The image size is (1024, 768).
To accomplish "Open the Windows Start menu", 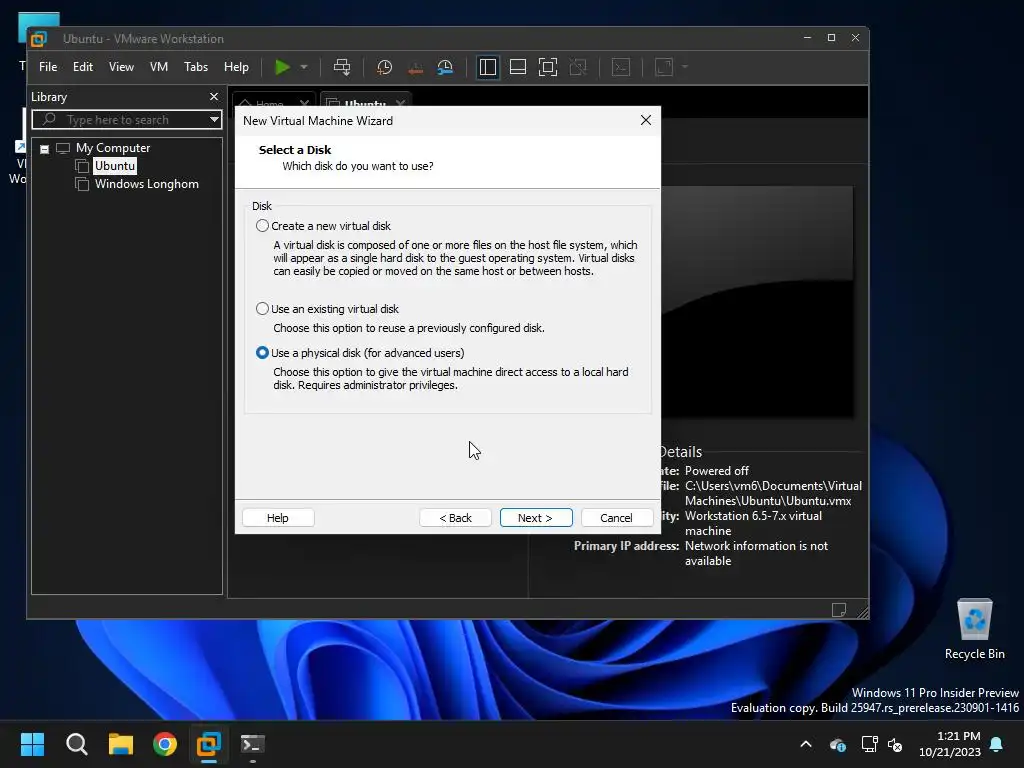I will click(32, 744).
